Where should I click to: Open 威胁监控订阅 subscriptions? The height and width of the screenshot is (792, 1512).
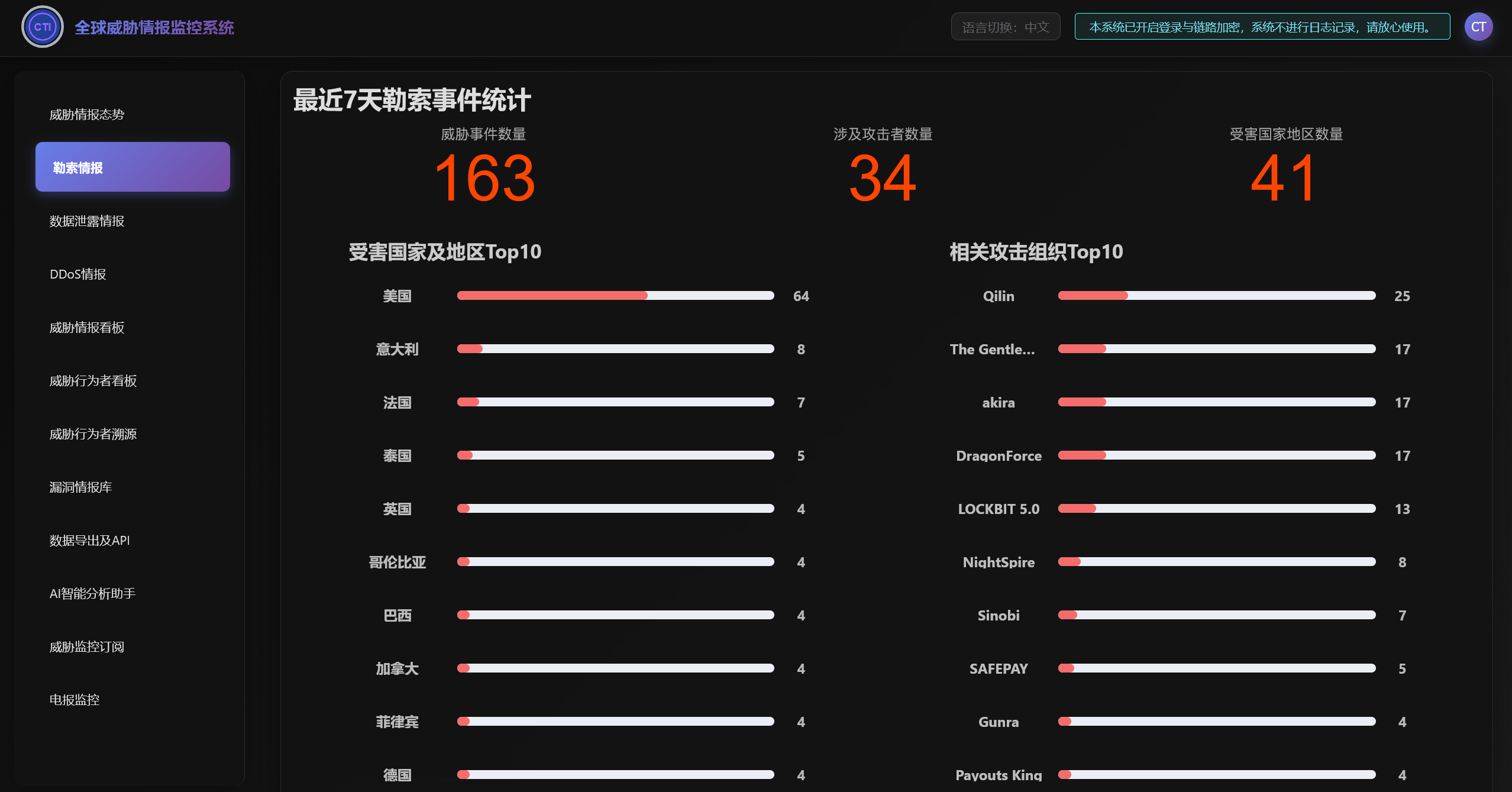pos(86,646)
